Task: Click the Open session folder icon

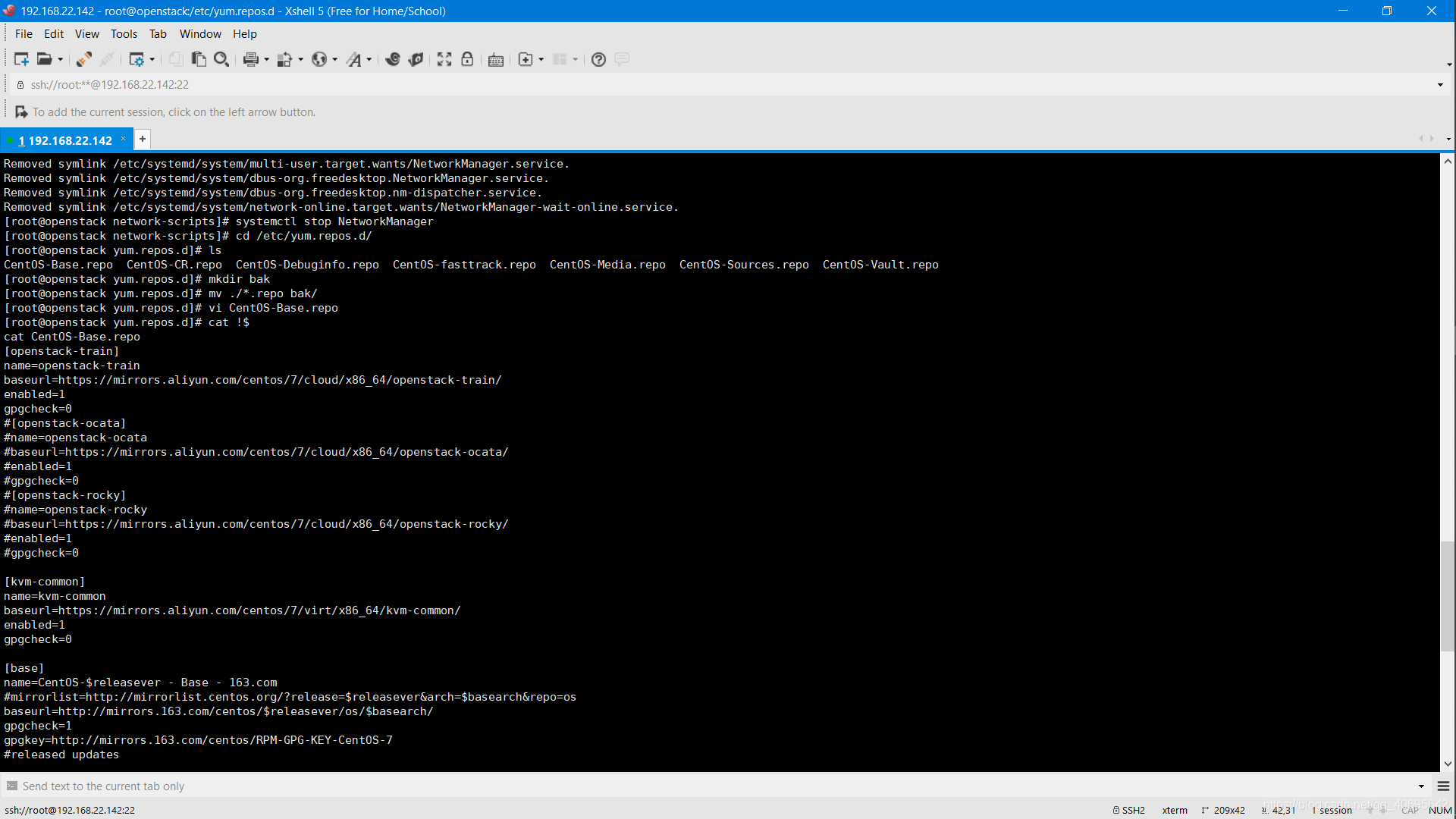Action: coord(45,59)
